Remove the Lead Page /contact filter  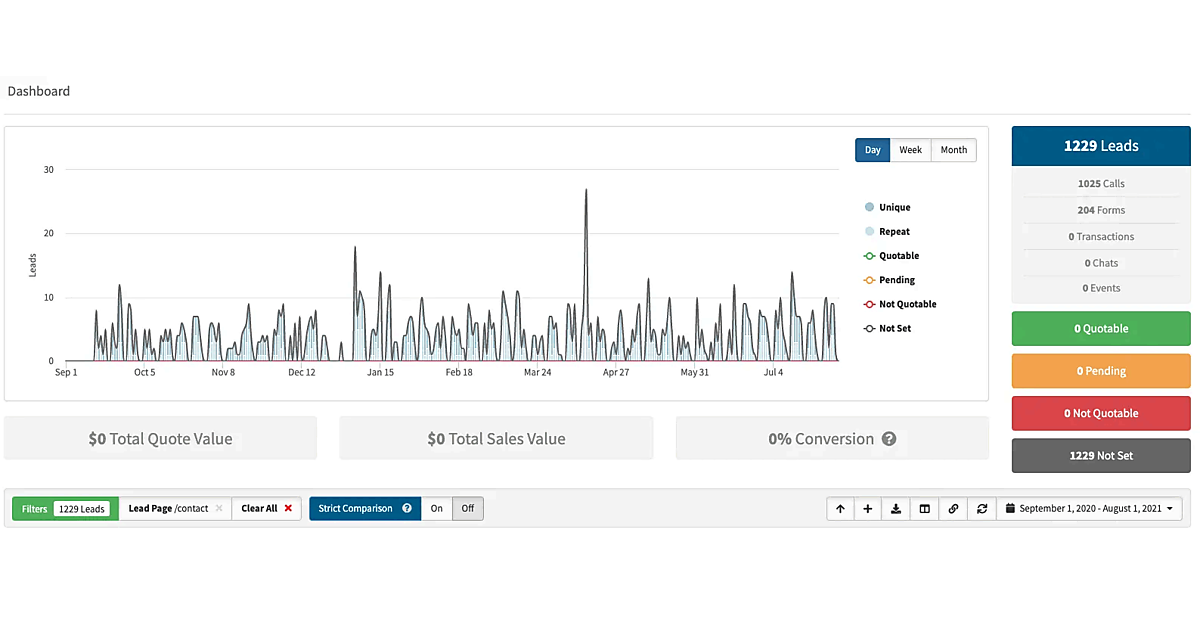[x=219, y=508]
